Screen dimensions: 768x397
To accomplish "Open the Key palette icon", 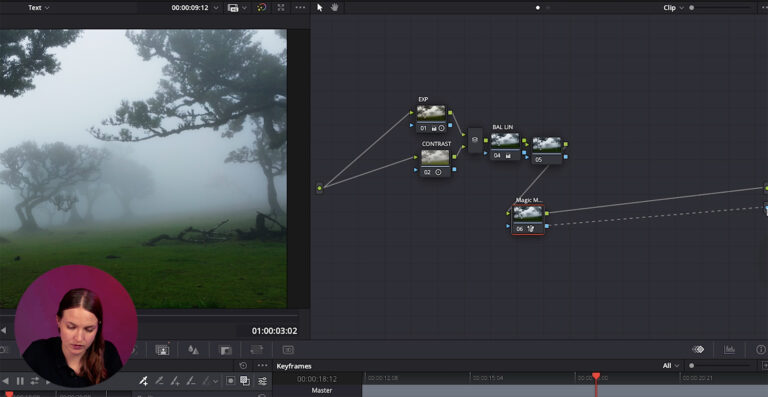I will (225, 350).
